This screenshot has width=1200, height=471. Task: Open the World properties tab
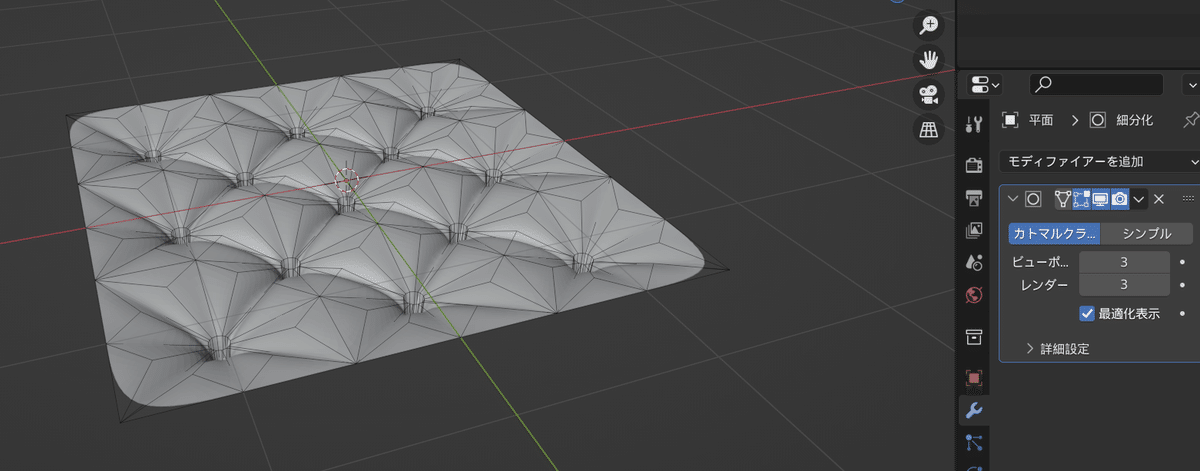point(974,295)
